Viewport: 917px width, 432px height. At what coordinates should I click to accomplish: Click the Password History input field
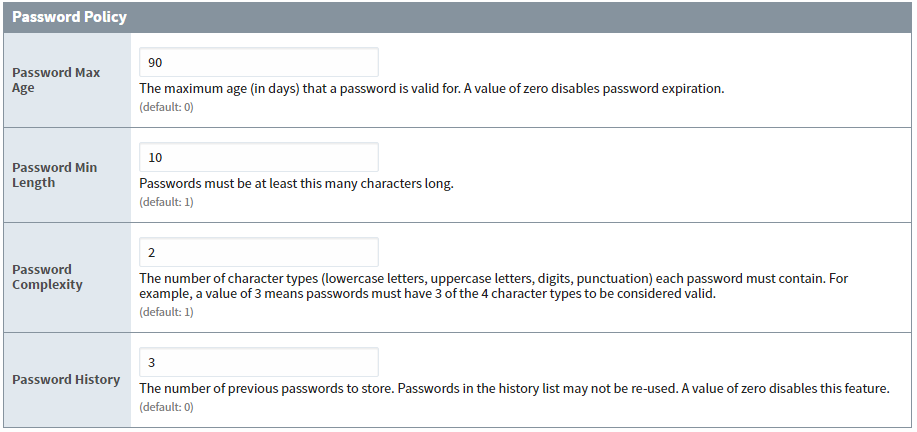point(258,362)
